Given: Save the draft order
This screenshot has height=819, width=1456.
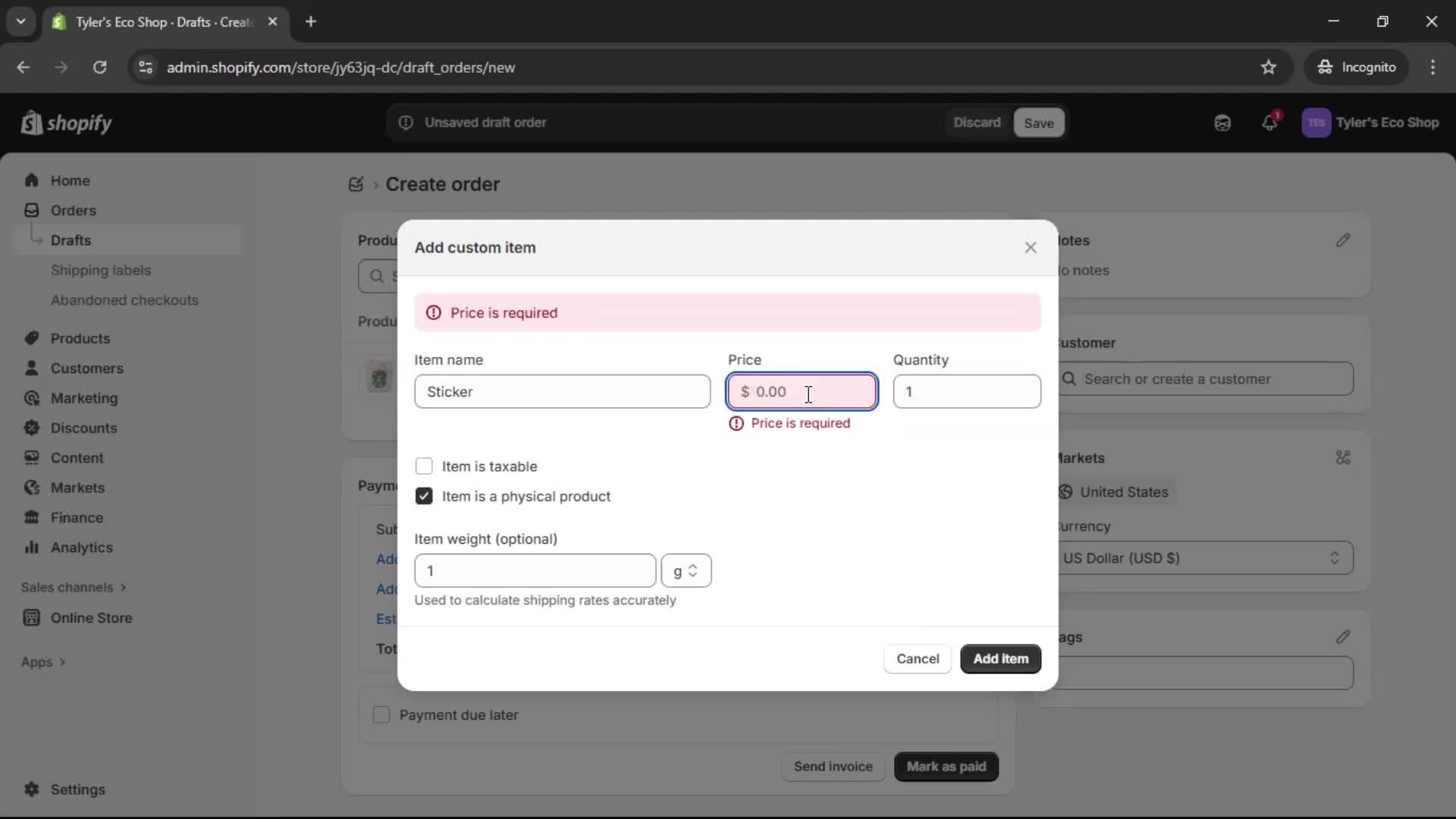Looking at the screenshot, I should [1038, 123].
